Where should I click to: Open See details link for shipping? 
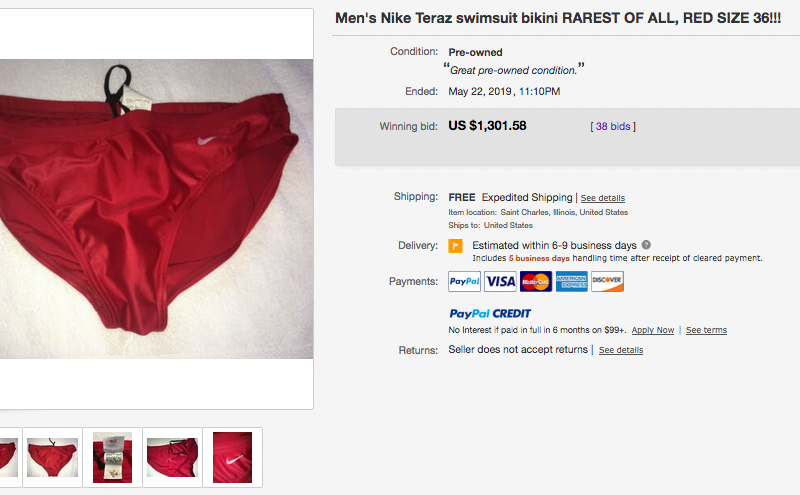(603, 198)
